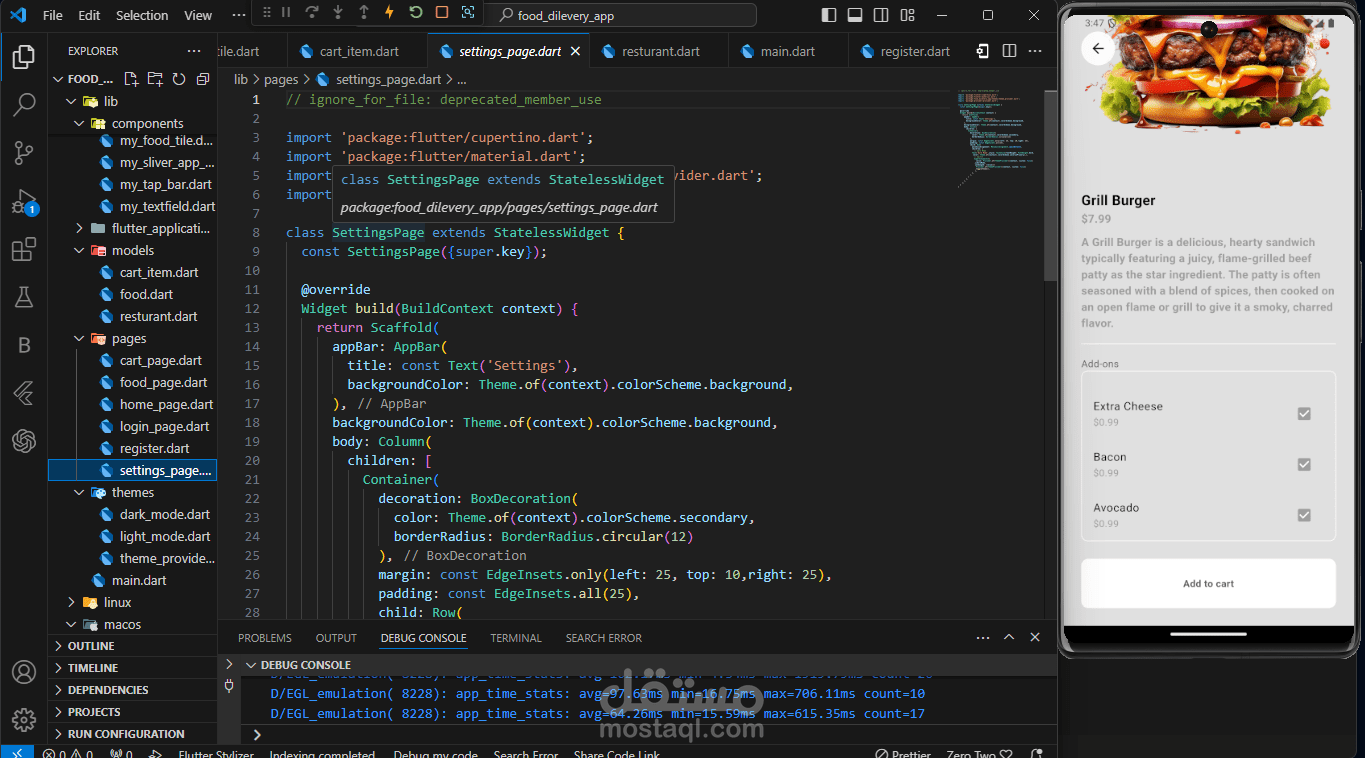The width and height of the screenshot is (1365, 758).
Task: Click the debug Step Into button
Action: (x=338, y=14)
